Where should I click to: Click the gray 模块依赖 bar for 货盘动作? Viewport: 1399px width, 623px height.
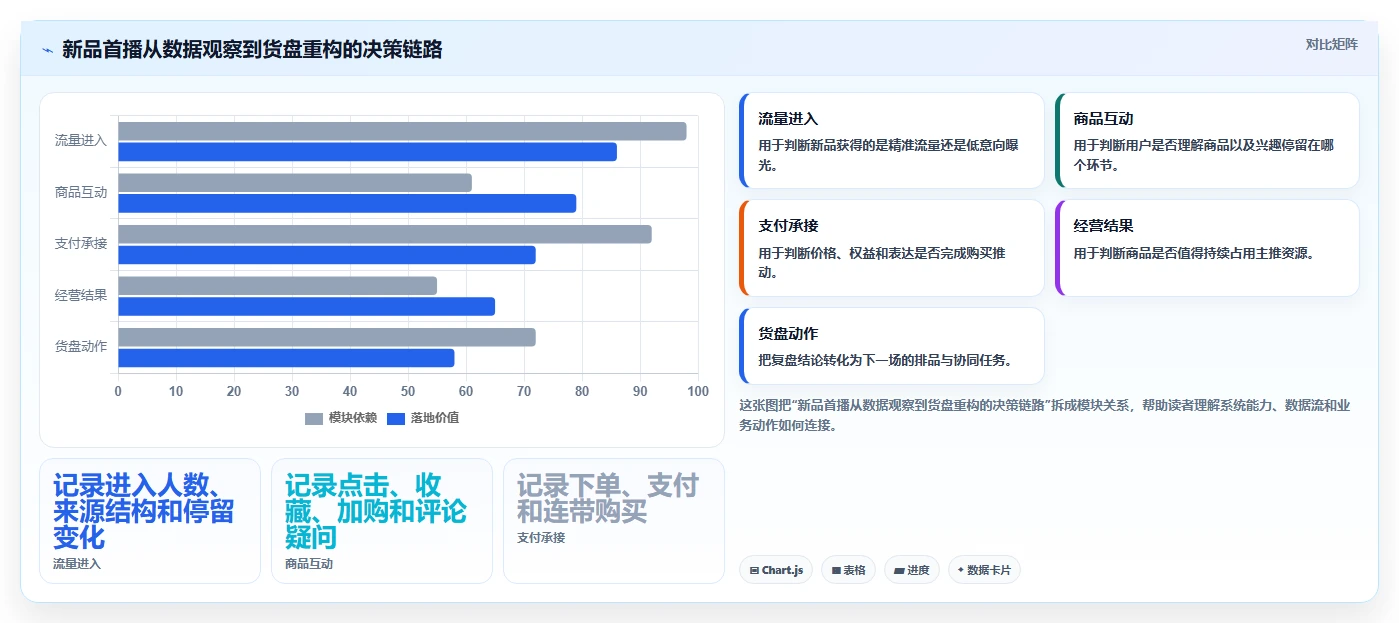pyautogui.click(x=327, y=337)
